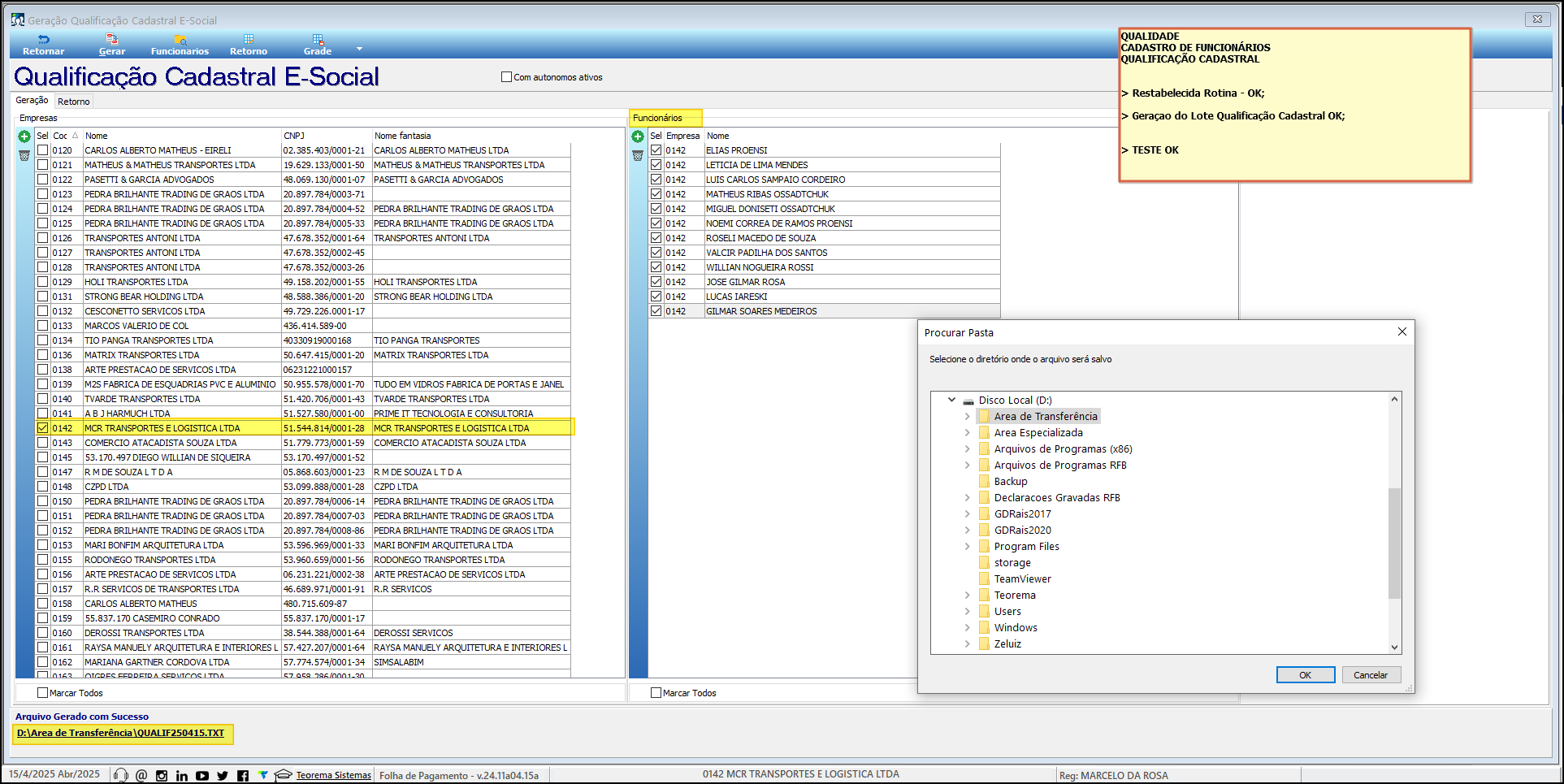Expand the Windows folder
The width and height of the screenshot is (1564, 784).
(x=967, y=627)
